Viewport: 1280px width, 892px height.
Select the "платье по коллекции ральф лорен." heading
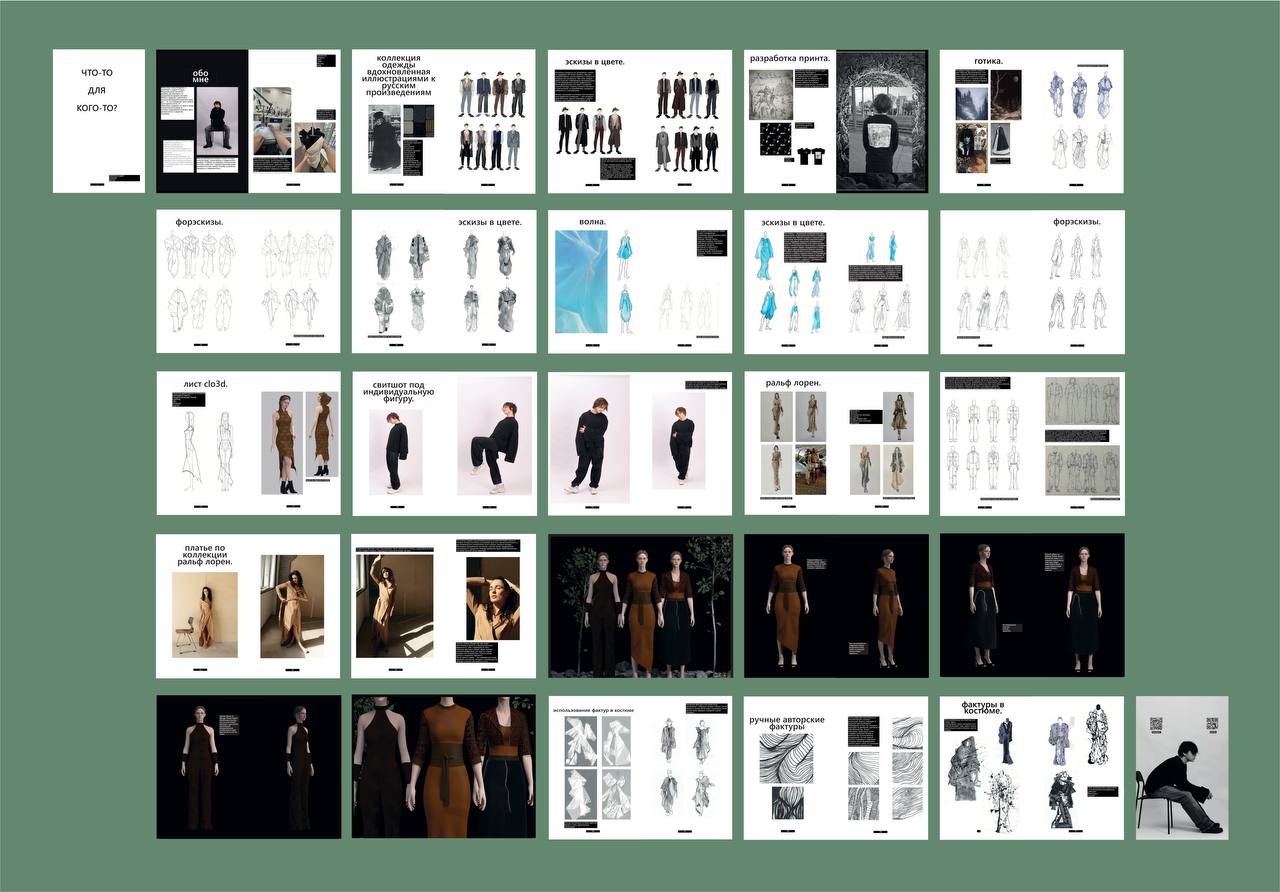tap(204, 555)
